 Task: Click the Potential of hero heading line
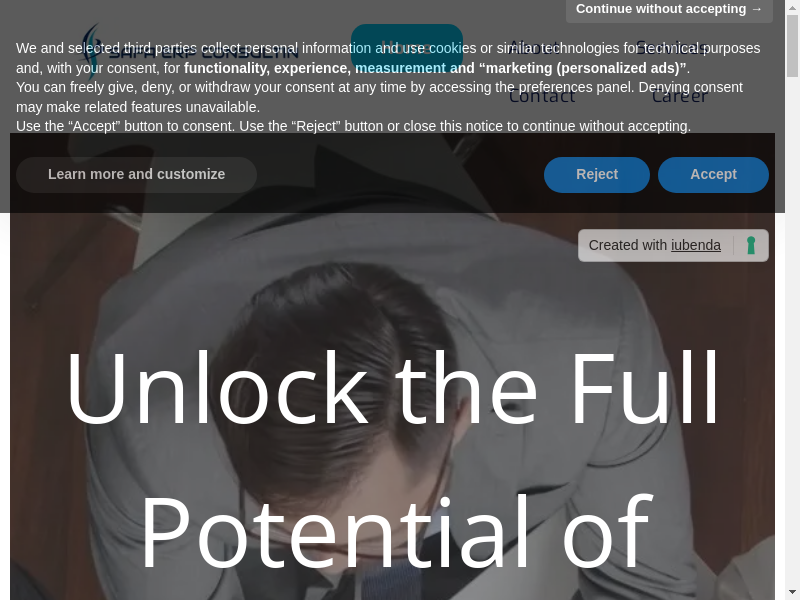[396, 533]
